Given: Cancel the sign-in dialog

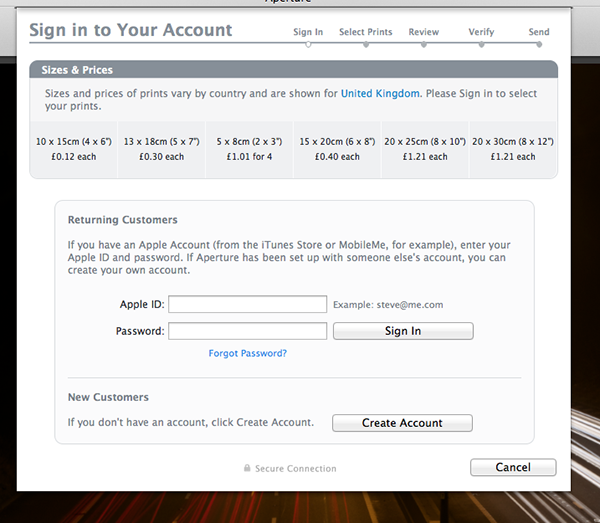Looking at the screenshot, I should [513, 467].
